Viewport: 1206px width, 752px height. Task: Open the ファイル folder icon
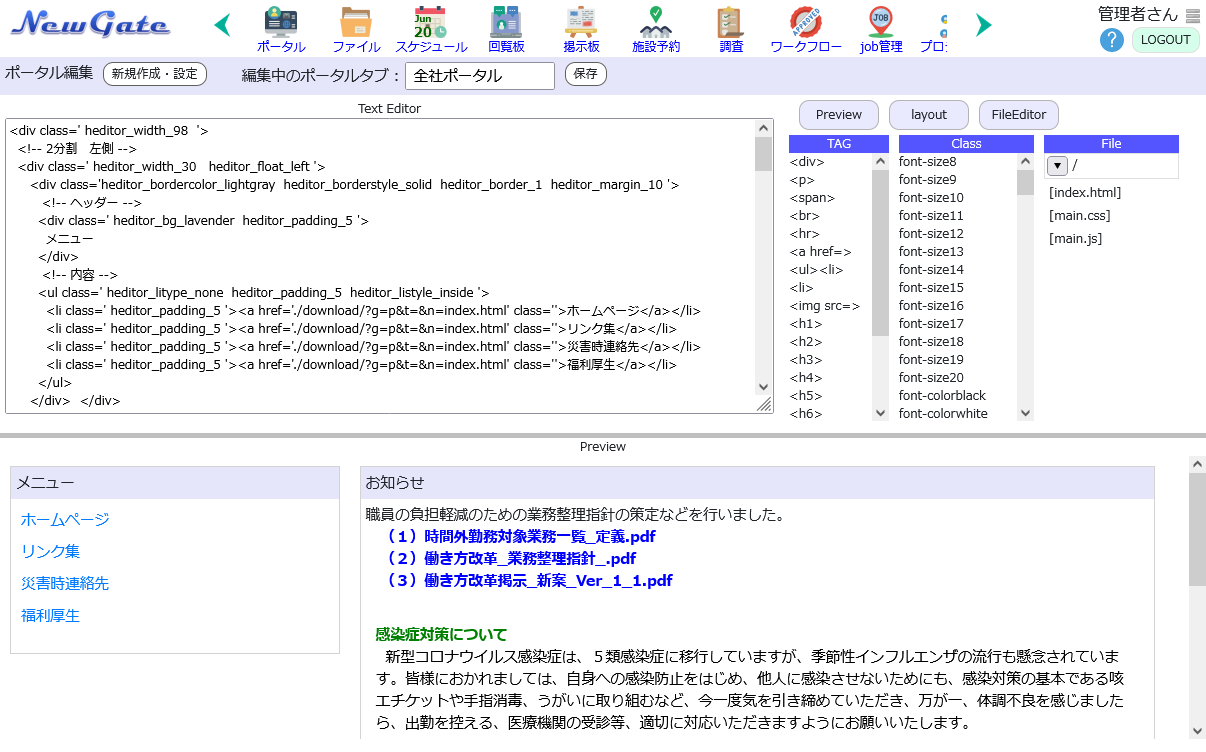(356, 22)
